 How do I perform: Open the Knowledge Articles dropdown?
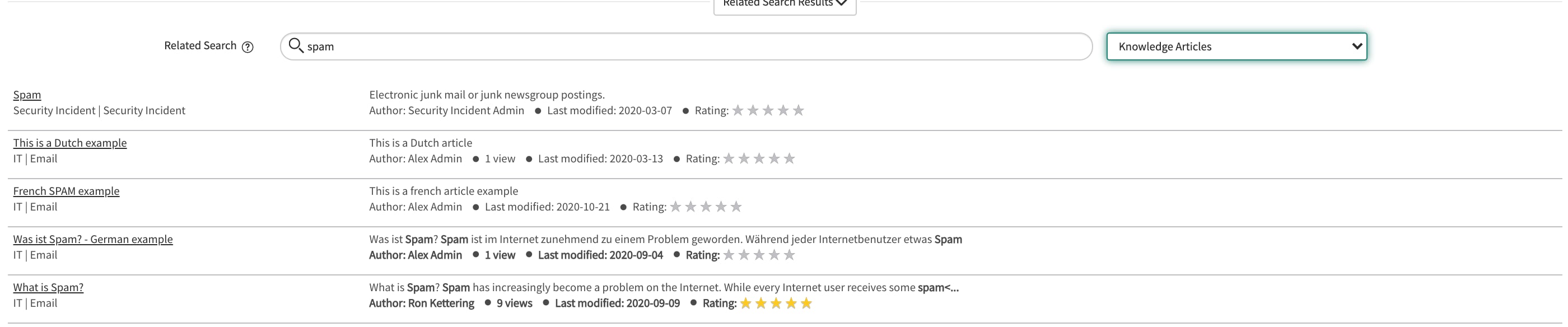1236,46
